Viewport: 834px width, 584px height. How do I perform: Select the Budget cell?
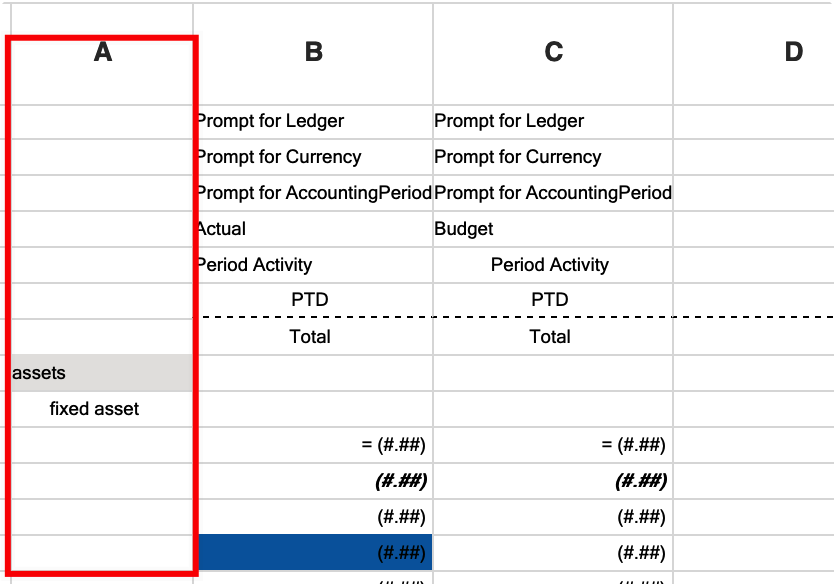coord(553,229)
